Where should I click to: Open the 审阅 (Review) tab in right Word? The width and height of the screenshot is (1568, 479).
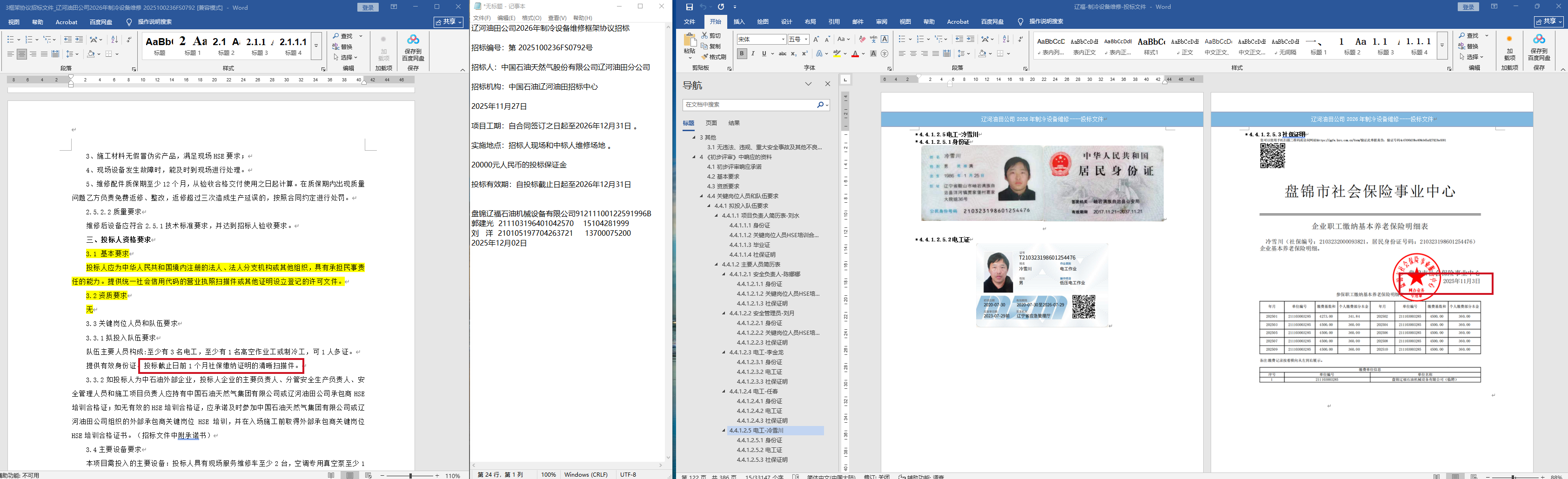pos(881,21)
